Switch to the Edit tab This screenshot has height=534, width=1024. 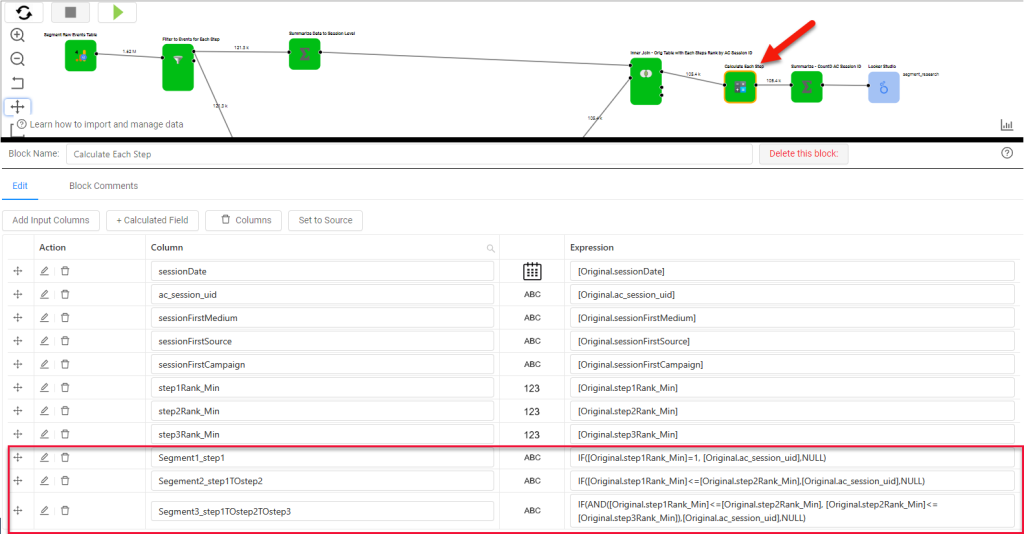(x=20, y=186)
